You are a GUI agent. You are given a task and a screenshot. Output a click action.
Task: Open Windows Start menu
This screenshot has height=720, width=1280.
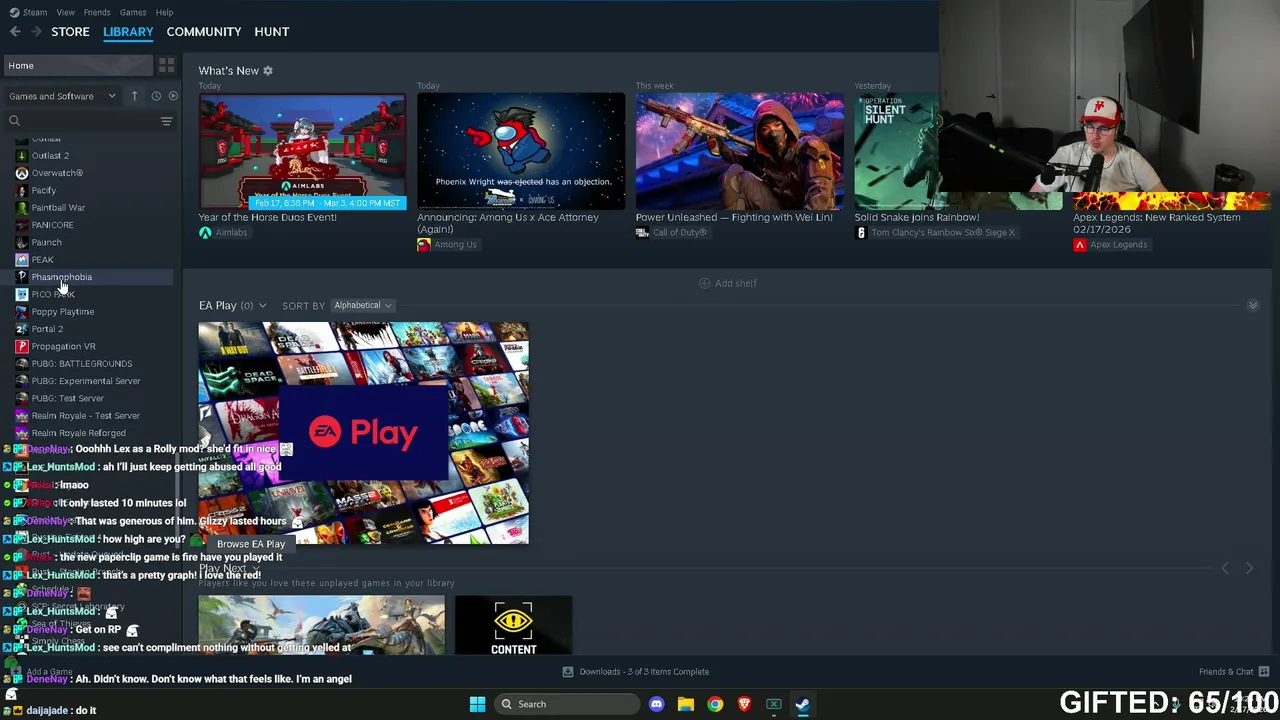477,704
